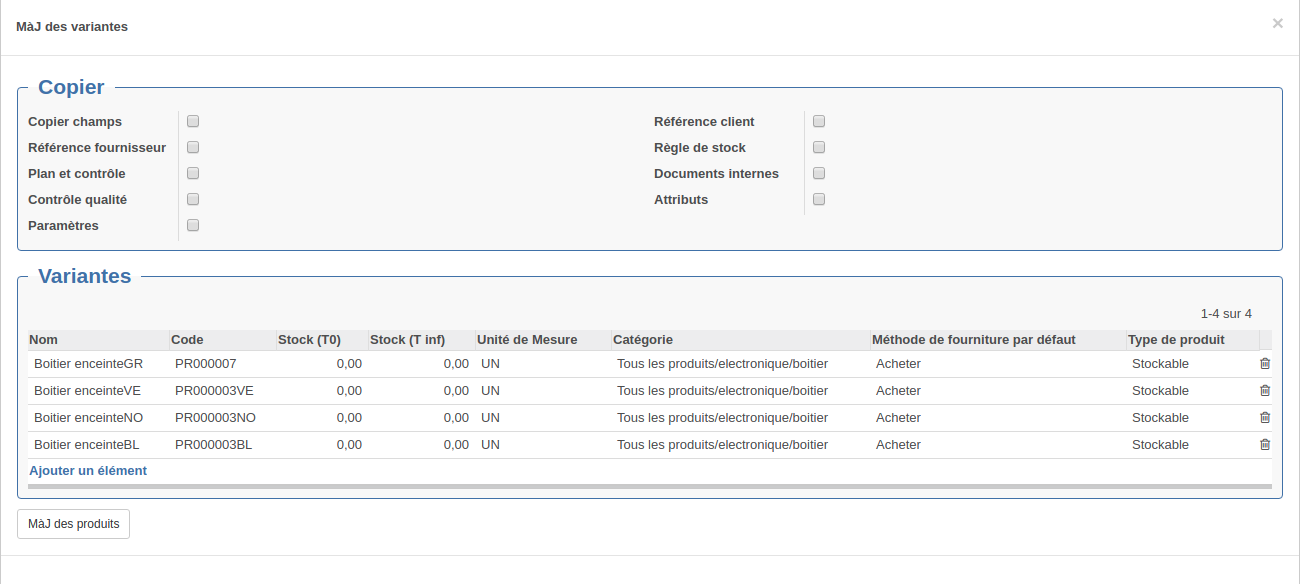
Task: Click the Ajouter un élément link
Action: 88,471
